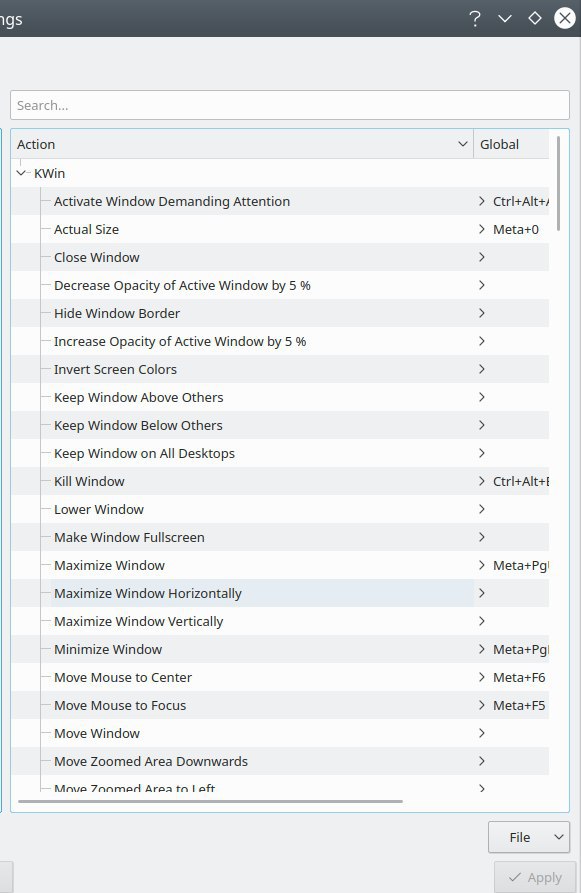Select Move Mouse to Focus action

(120, 705)
